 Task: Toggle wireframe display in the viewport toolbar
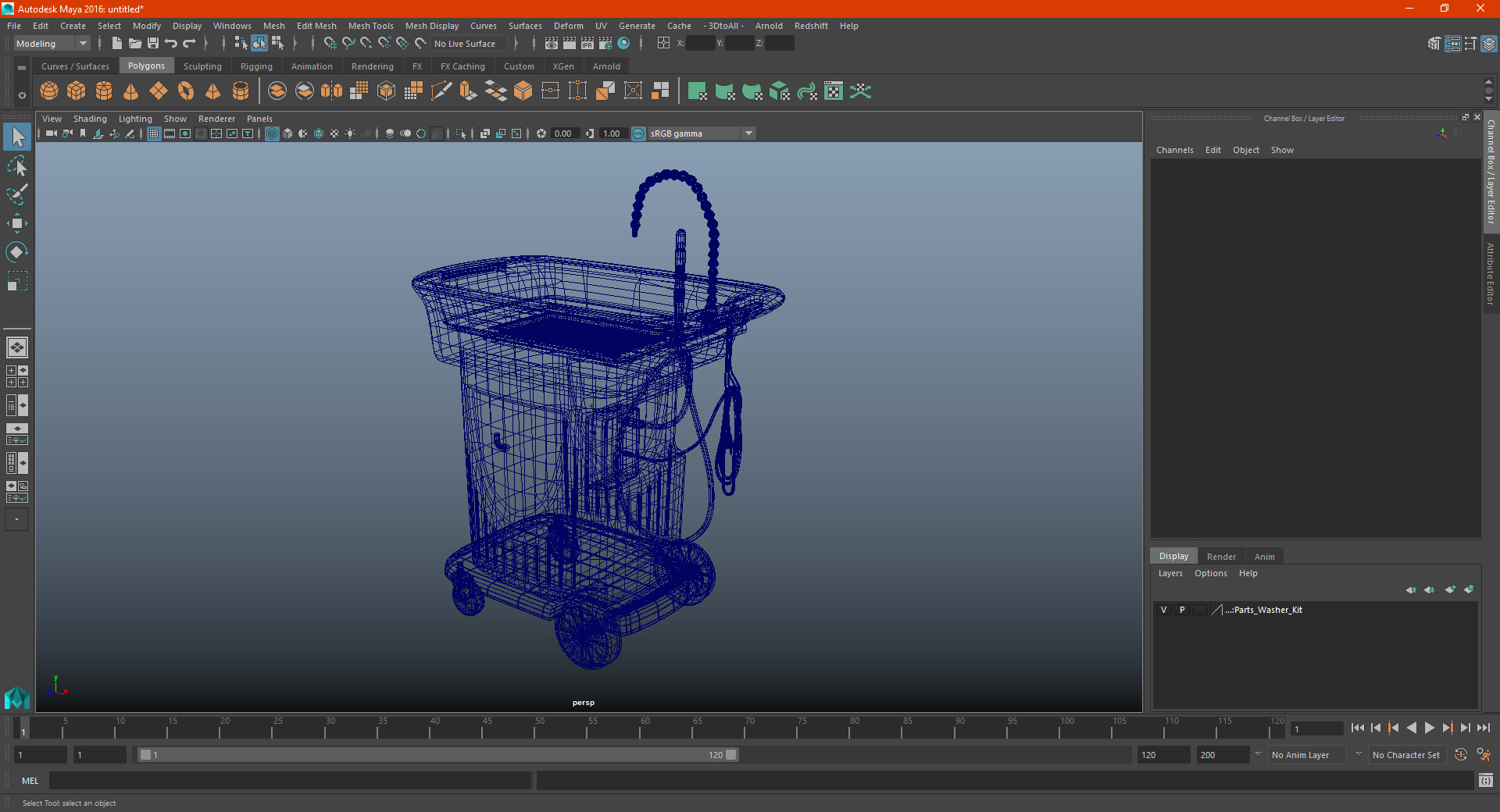[x=272, y=134]
